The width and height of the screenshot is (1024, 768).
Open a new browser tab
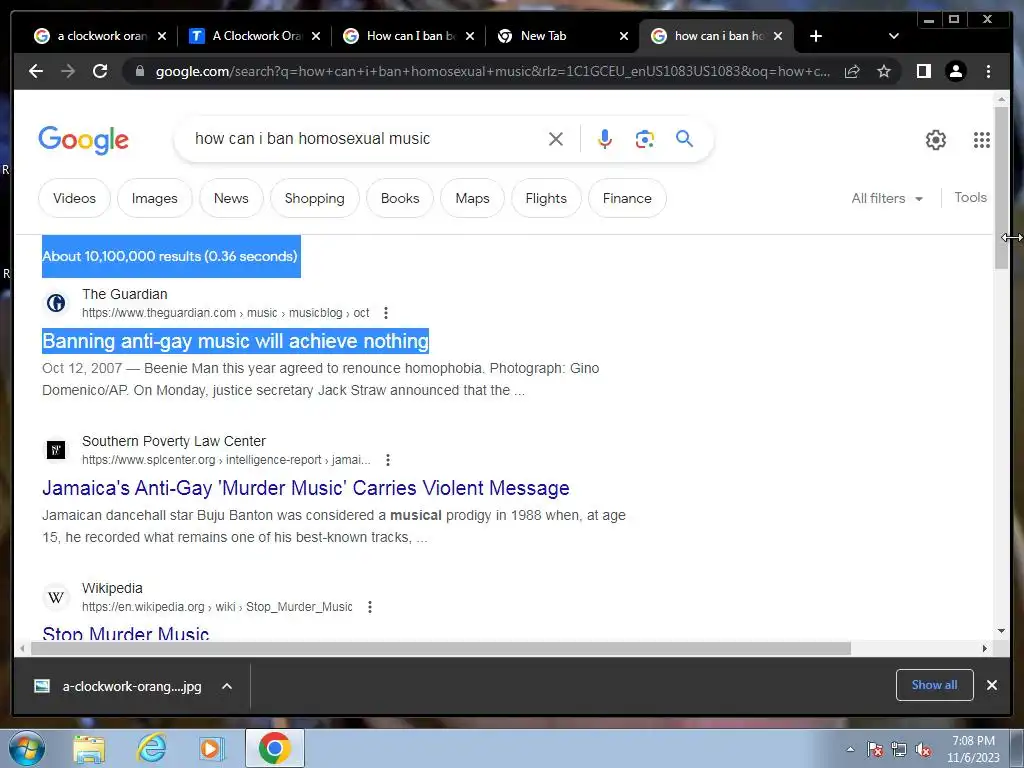tap(816, 36)
